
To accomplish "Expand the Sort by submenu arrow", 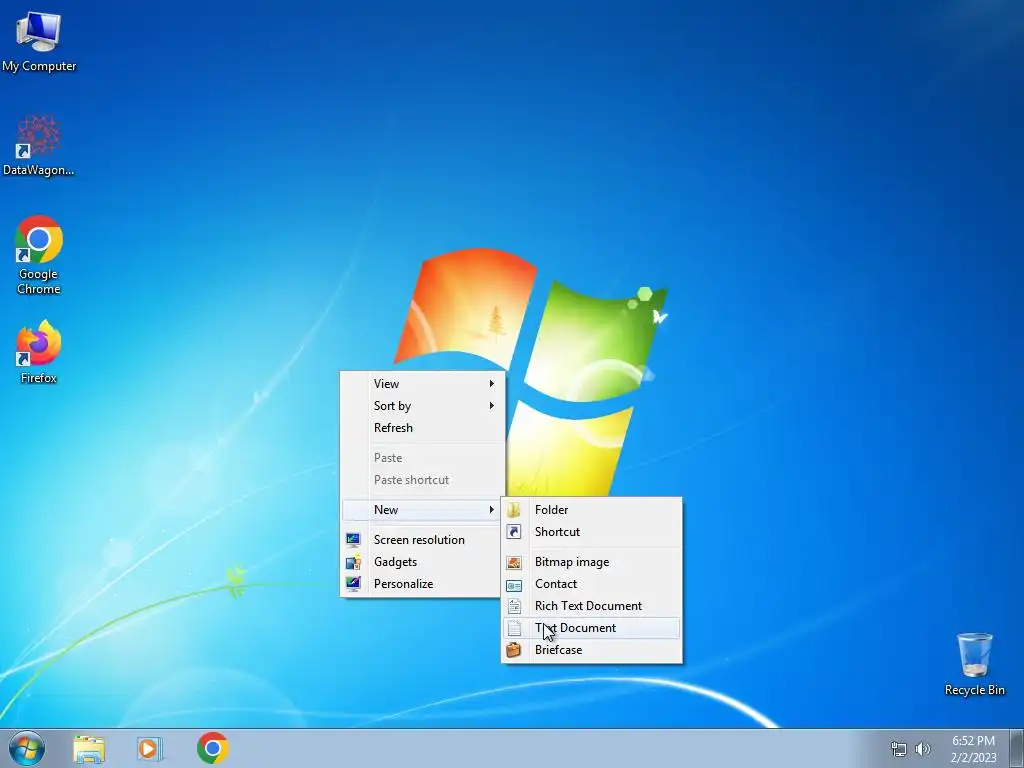I will [x=492, y=406].
